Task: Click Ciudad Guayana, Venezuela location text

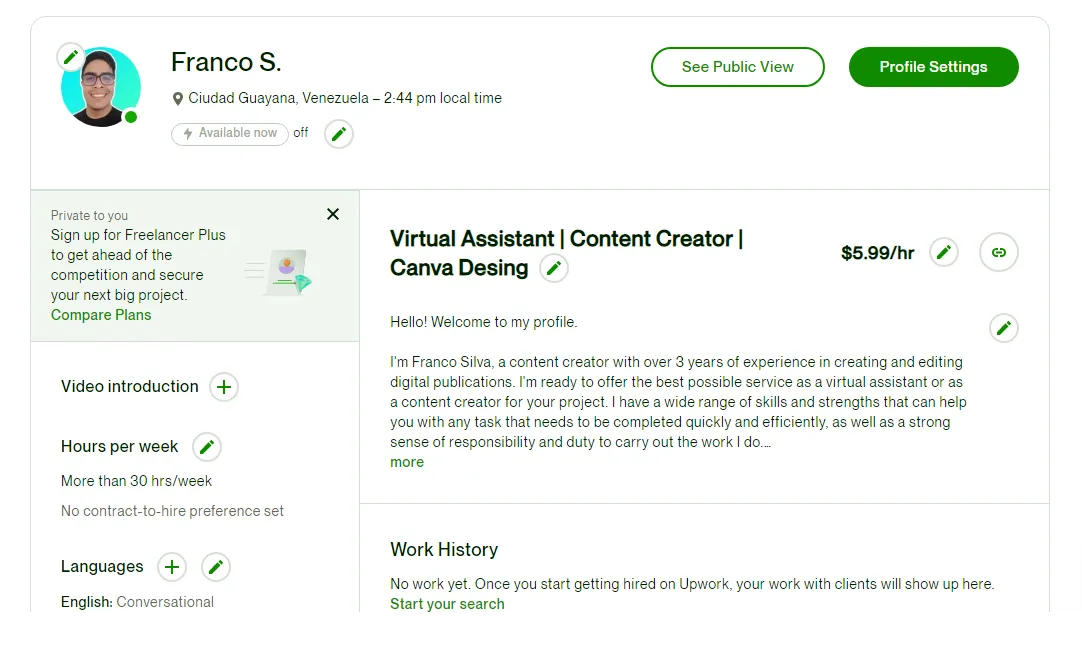Action: point(279,98)
